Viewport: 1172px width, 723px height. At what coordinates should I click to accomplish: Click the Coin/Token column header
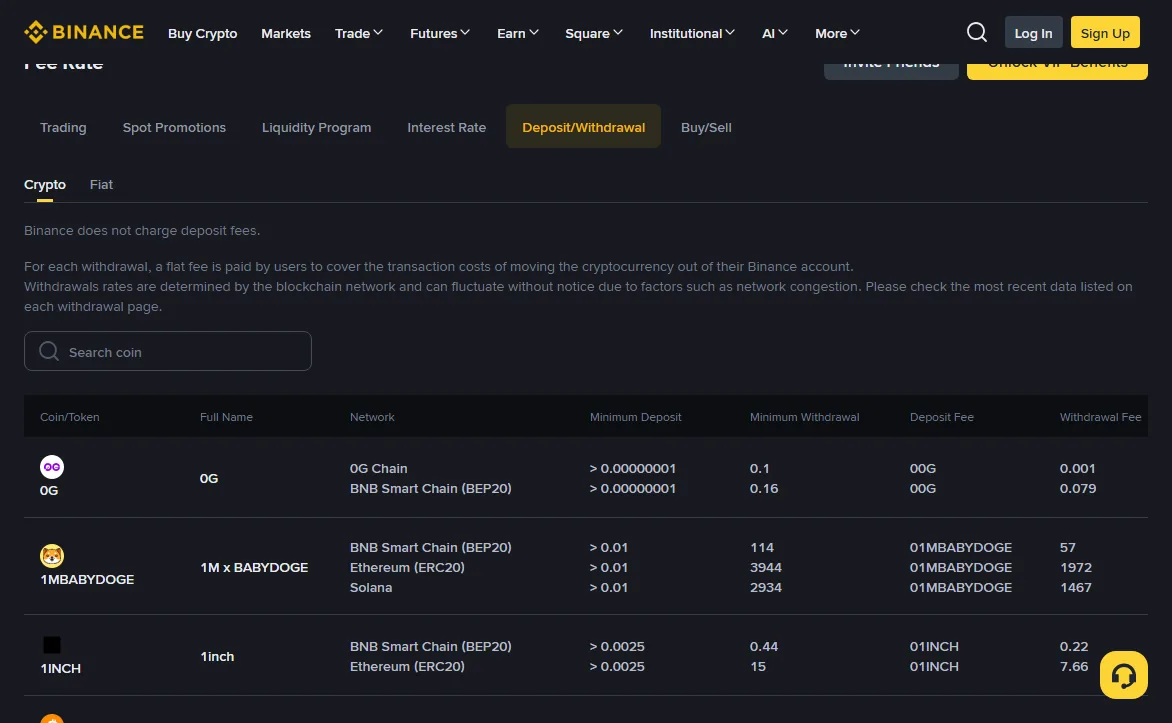tap(70, 416)
